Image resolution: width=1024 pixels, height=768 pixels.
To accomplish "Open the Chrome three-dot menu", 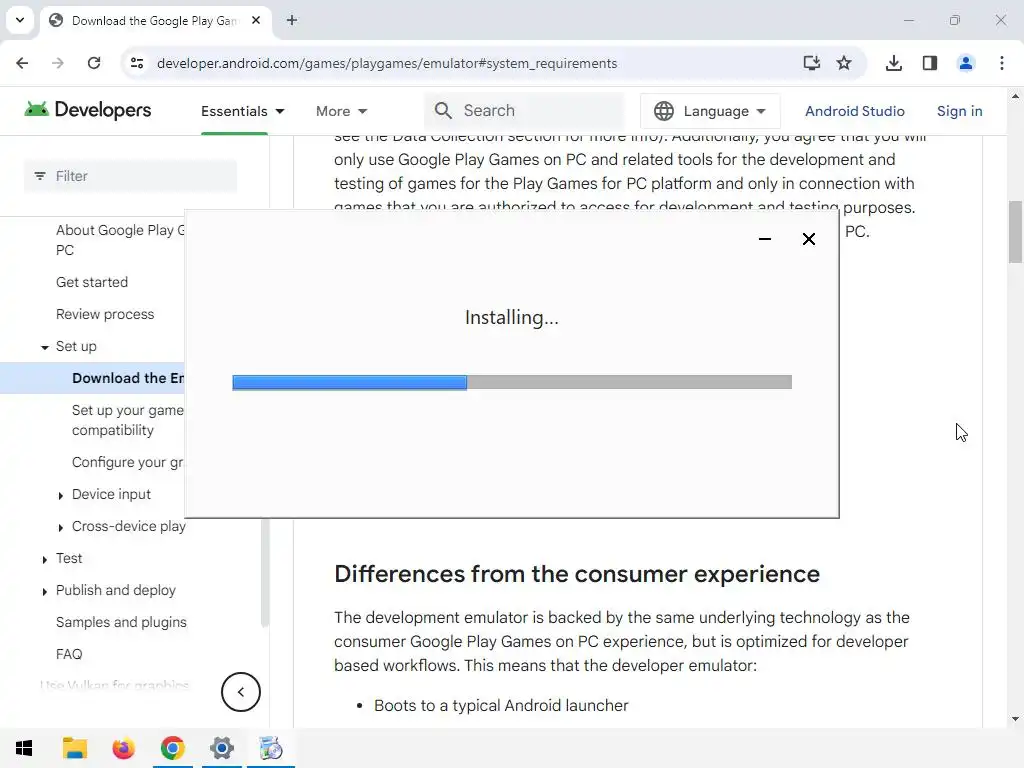I will click(1002, 63).
